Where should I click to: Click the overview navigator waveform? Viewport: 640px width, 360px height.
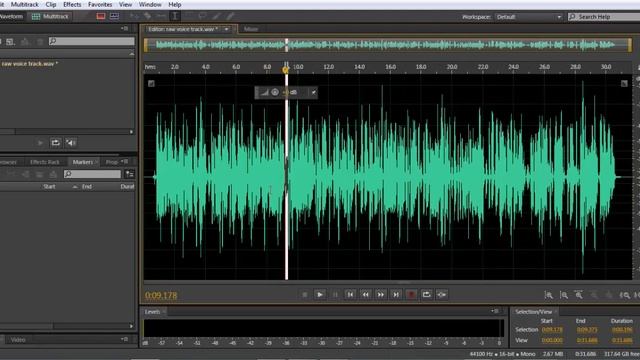[388, 45]
